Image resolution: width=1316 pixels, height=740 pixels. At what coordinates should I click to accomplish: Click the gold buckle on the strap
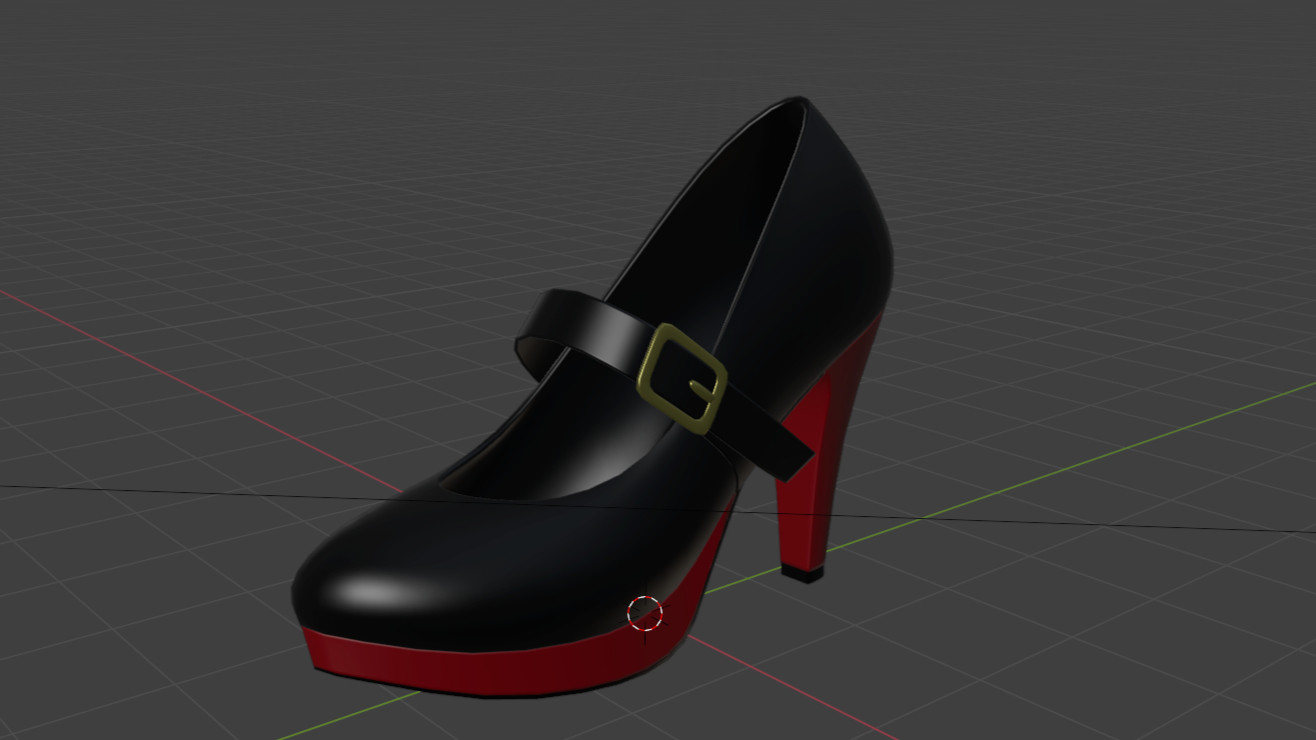pyautogui.click(x=651, y=362)
